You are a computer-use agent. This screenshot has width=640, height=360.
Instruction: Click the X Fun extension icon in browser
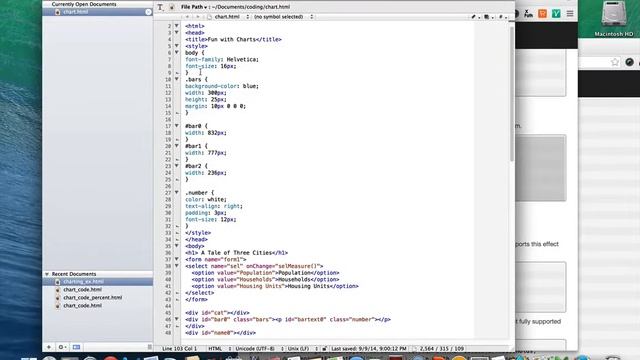pyautogui.click(x=528, y=13)
